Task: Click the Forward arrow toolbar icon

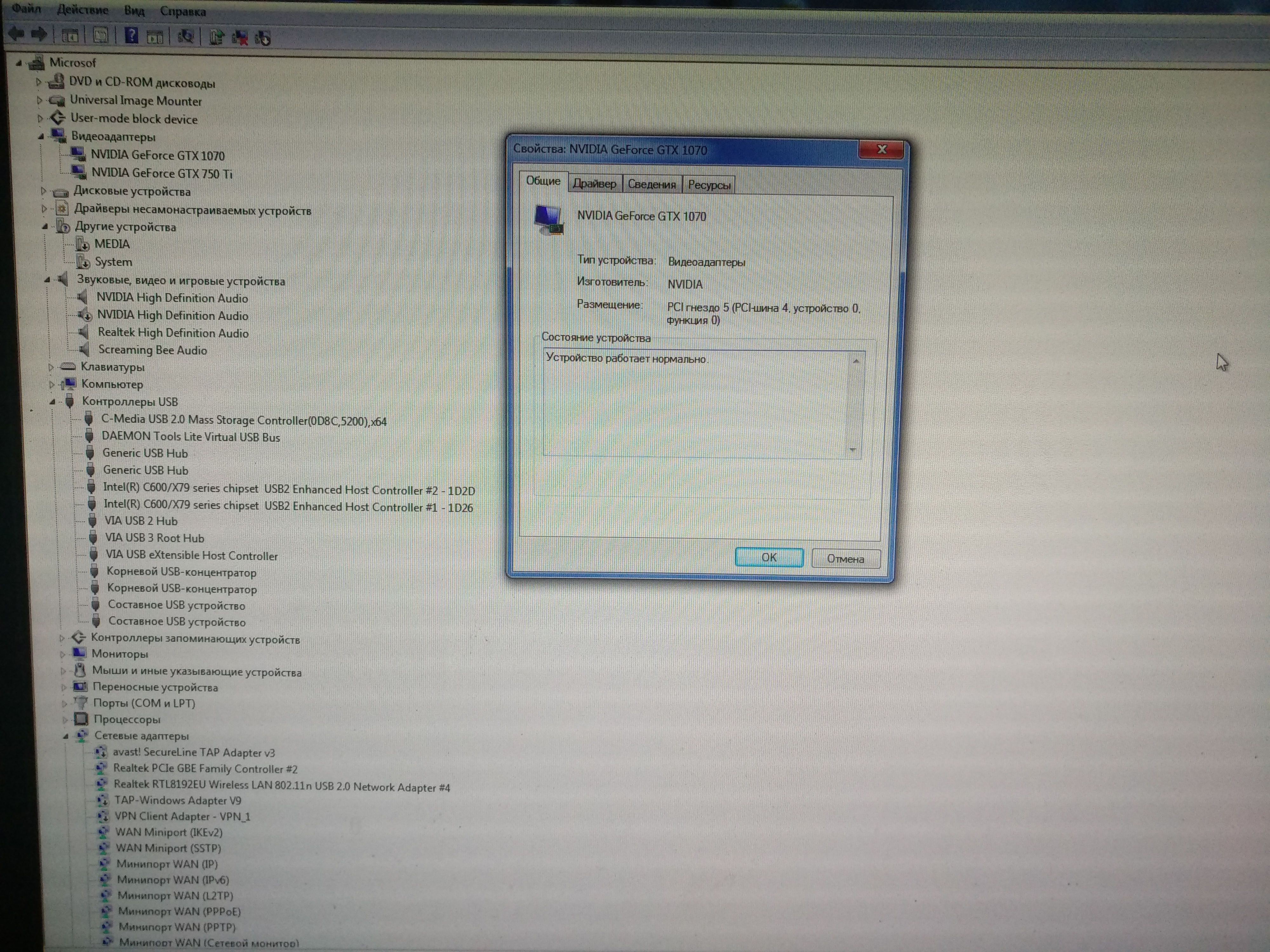Action: [x=38, y=34]
